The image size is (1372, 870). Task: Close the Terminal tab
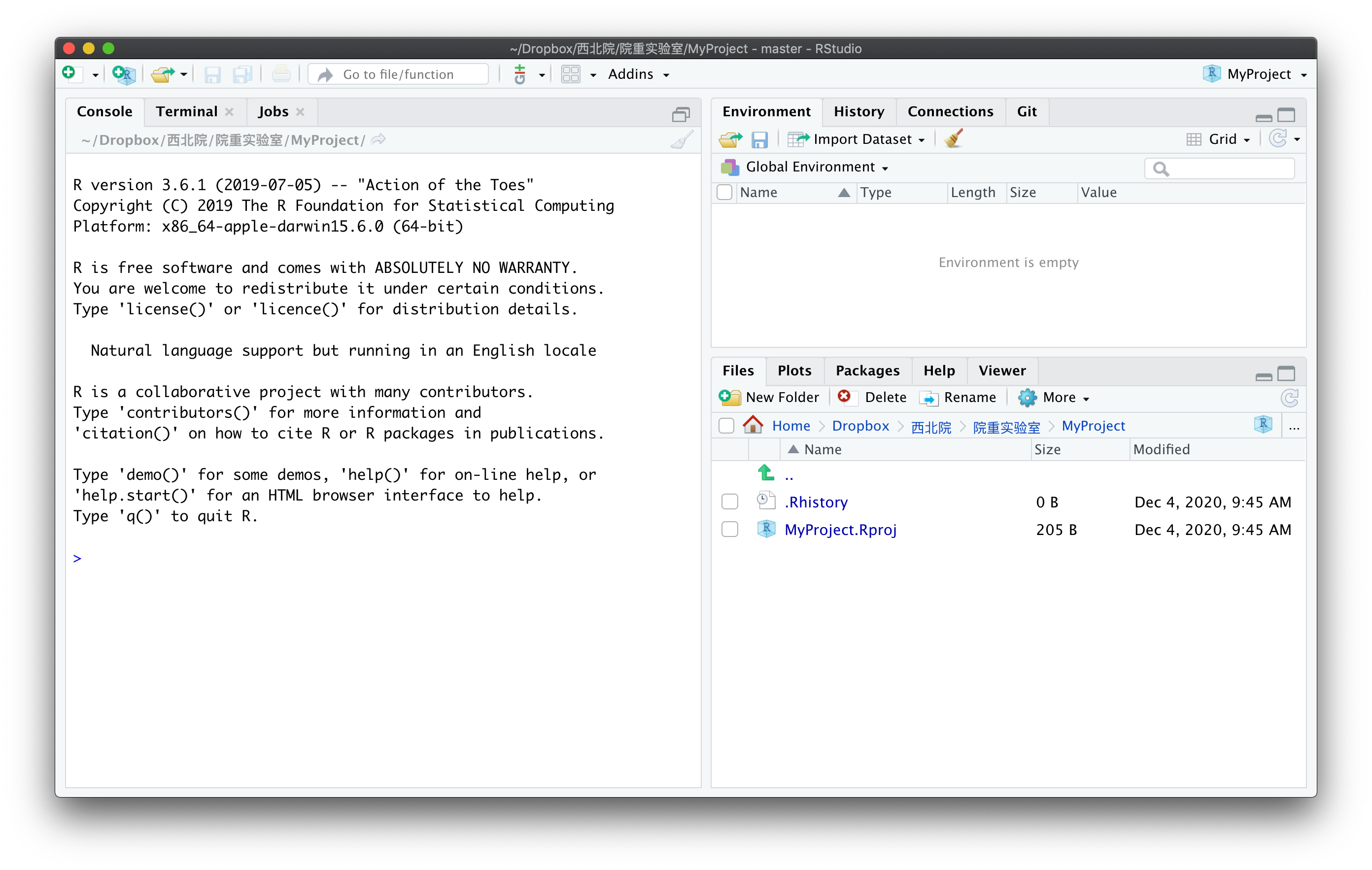click(x=229, y=112)
